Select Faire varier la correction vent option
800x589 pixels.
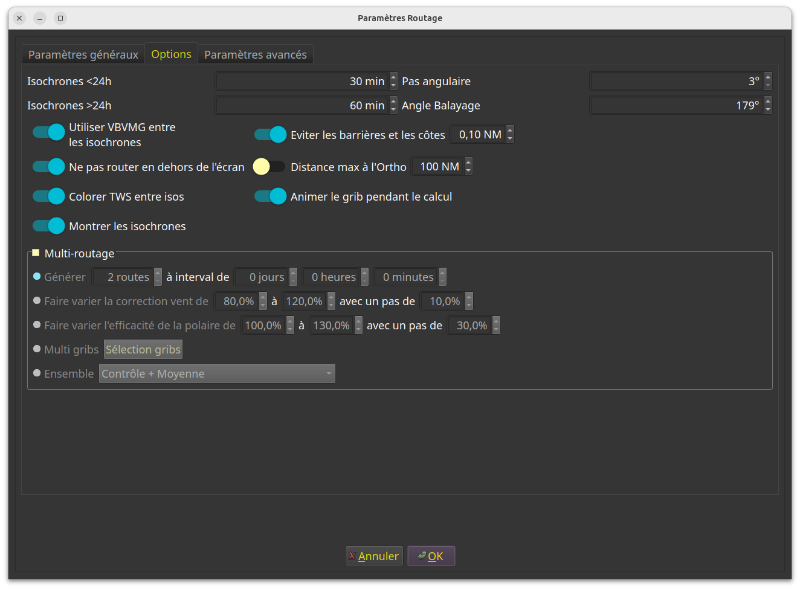tap(38, 301)
